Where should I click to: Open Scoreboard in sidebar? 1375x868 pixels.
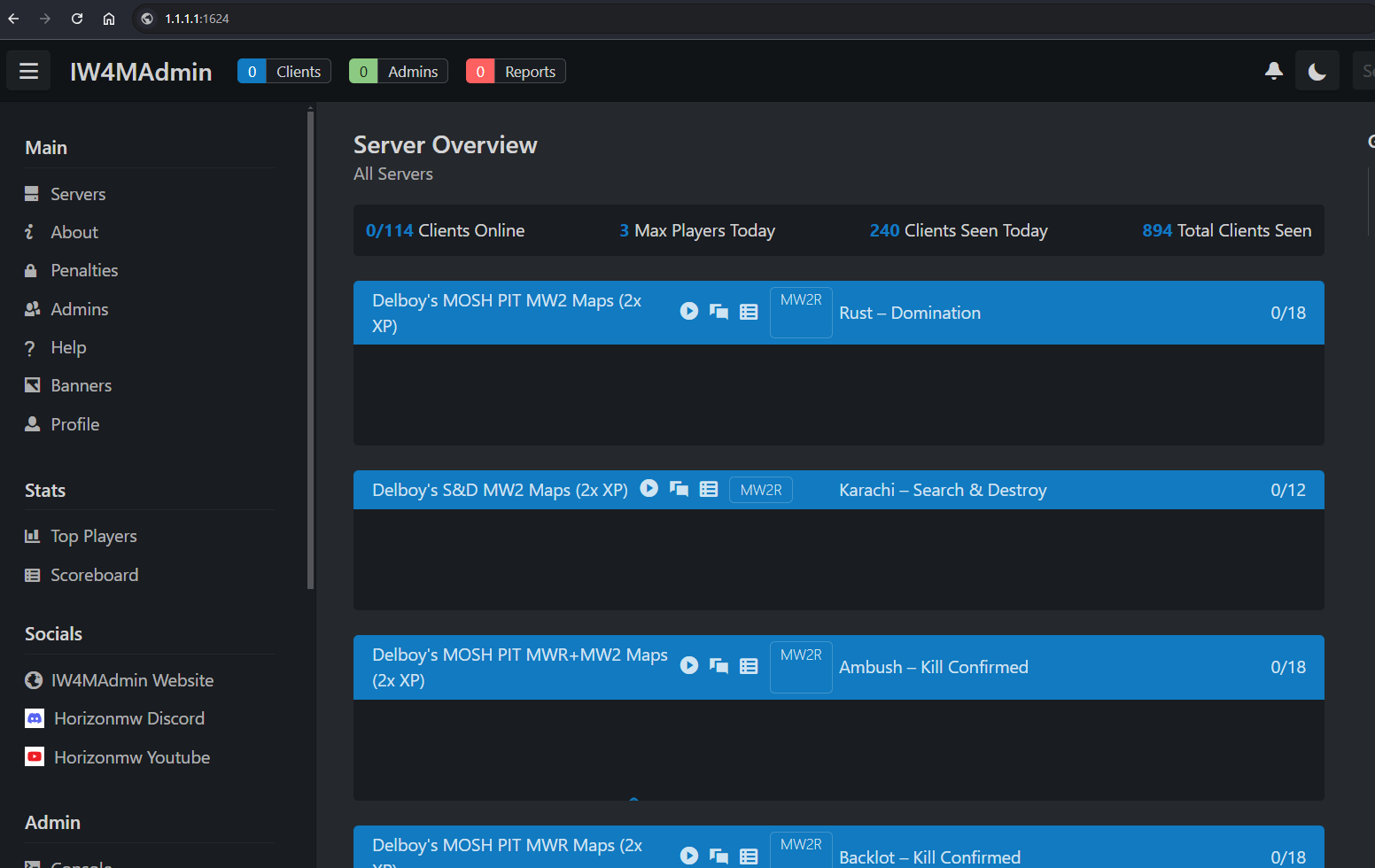click(x=95, y=575)
